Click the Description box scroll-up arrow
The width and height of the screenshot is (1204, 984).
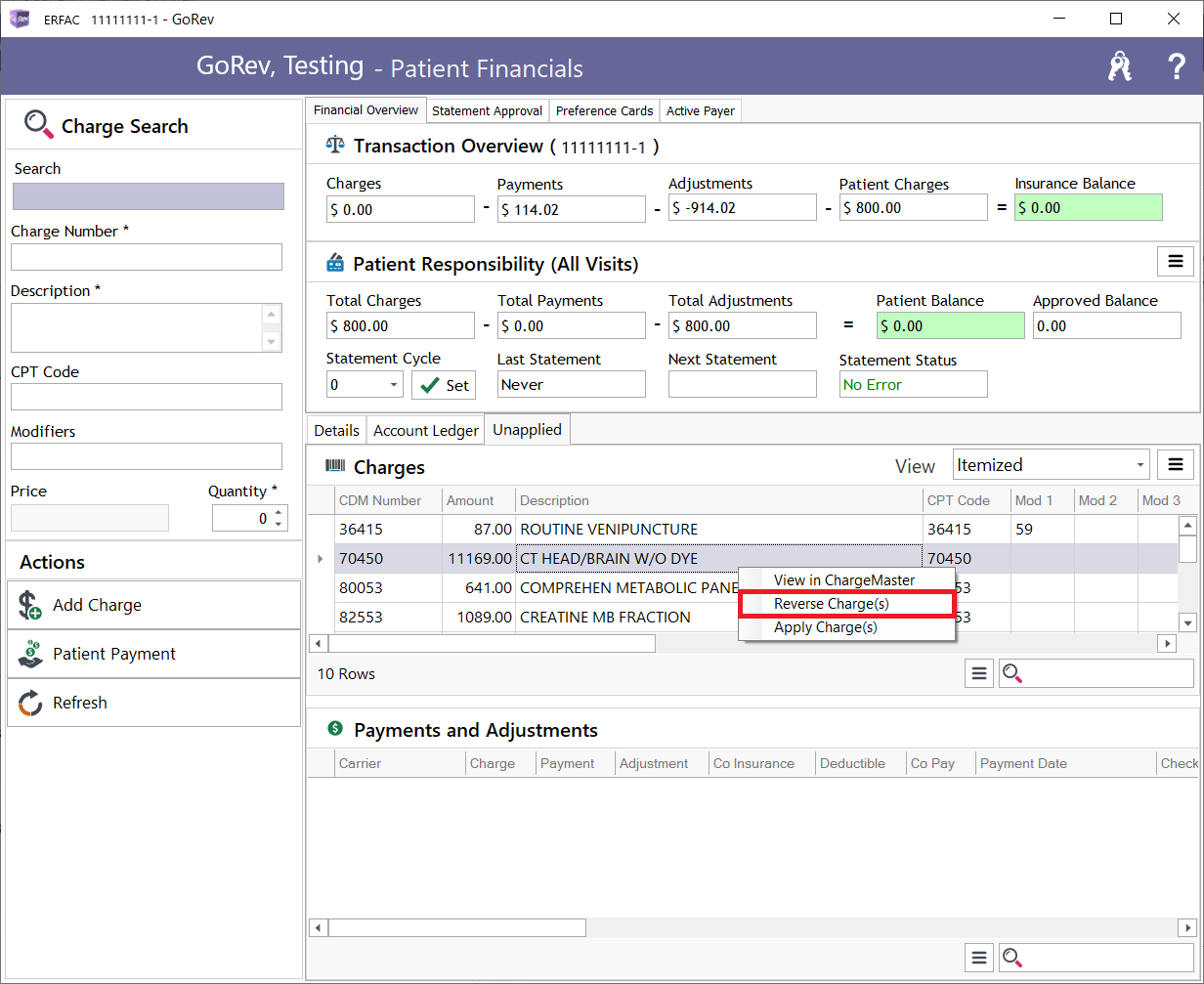pyautogui.click(x=272, y=314)
